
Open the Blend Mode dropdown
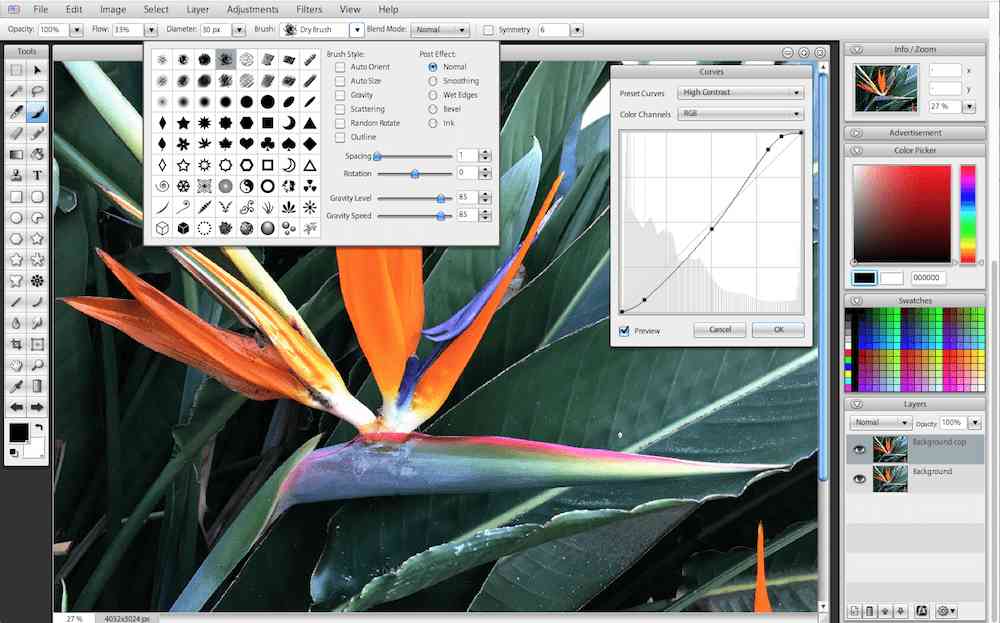point(440,29)
